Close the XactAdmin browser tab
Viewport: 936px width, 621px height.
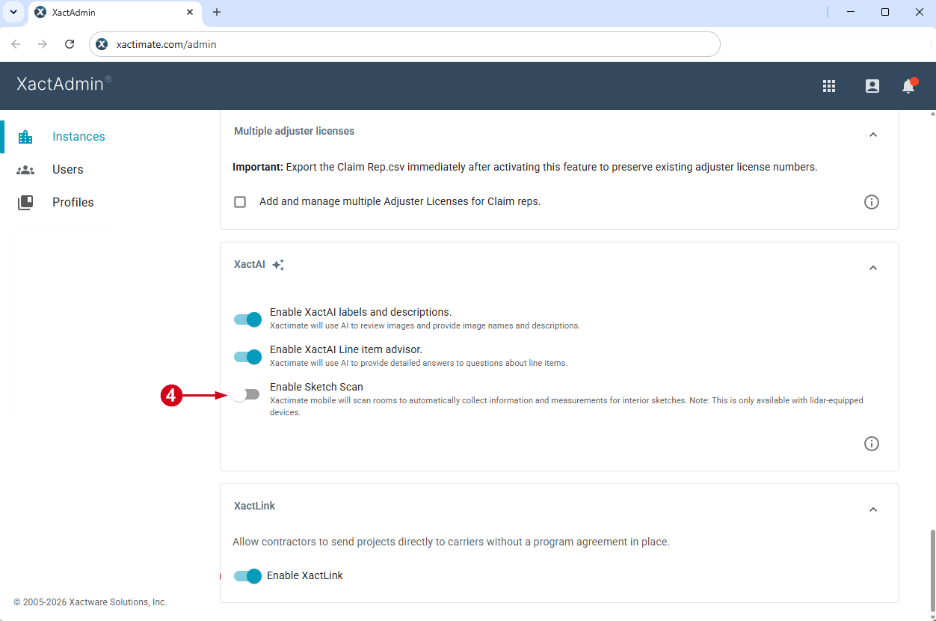pyautogui.click(x=190, y=12)
